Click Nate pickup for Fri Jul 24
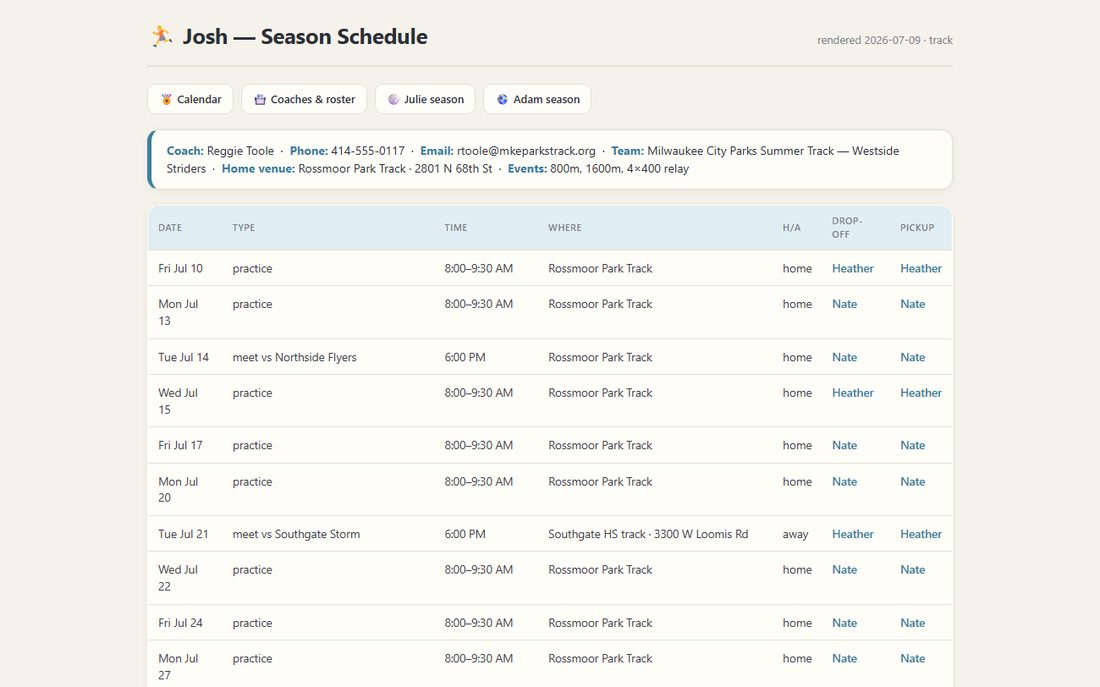Image resolution: width=1100 pixels, height=687 pixels. [x=912, y=622]
